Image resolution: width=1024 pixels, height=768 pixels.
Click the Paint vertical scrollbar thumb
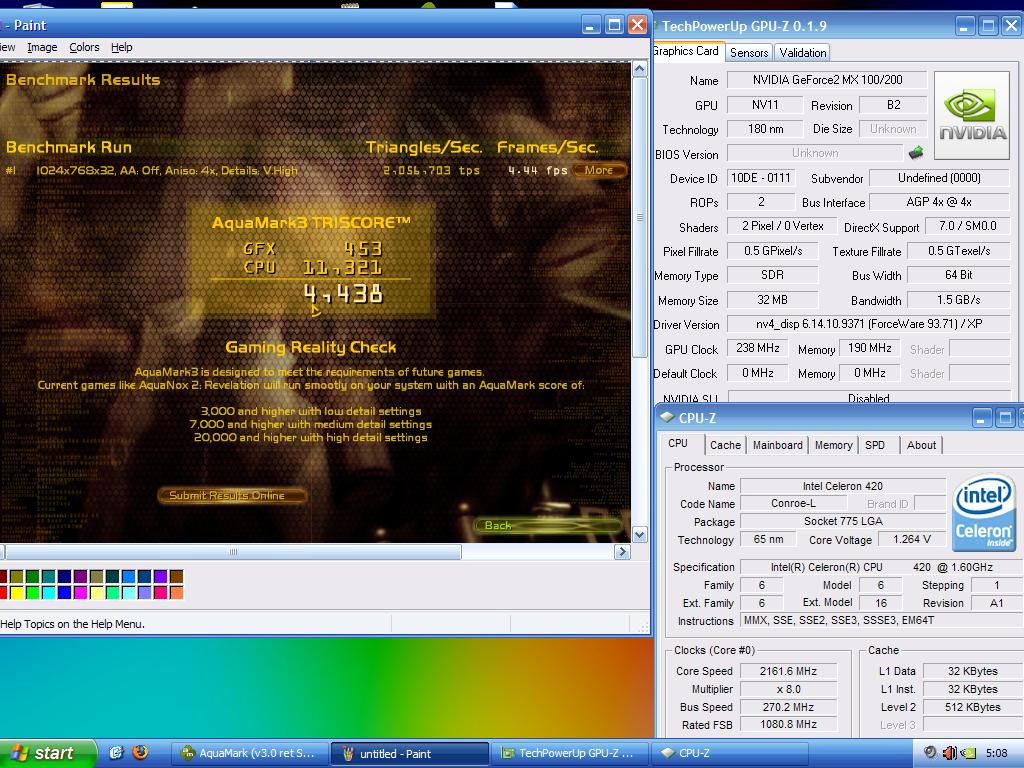(639, 217)
